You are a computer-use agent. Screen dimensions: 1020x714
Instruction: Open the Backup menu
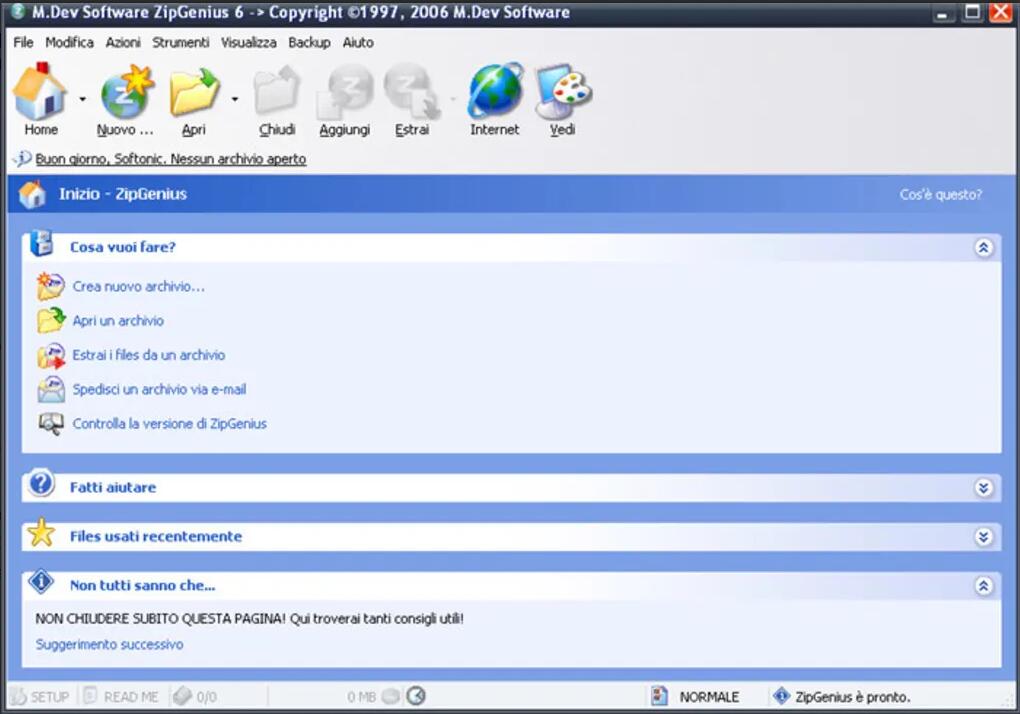(309, 42)
